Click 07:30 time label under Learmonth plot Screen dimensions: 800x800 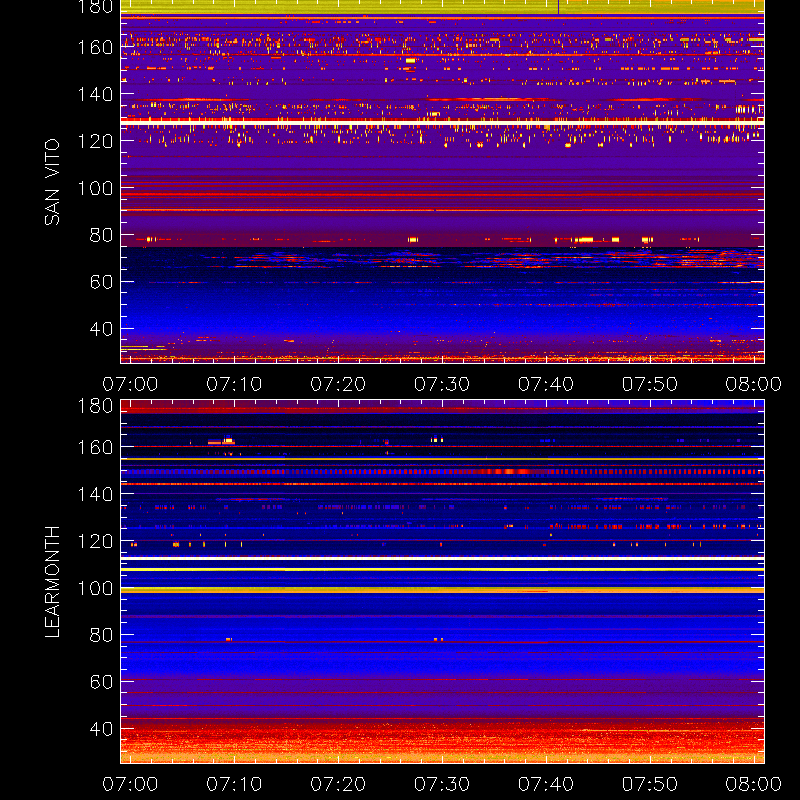(x=442, y=784)
